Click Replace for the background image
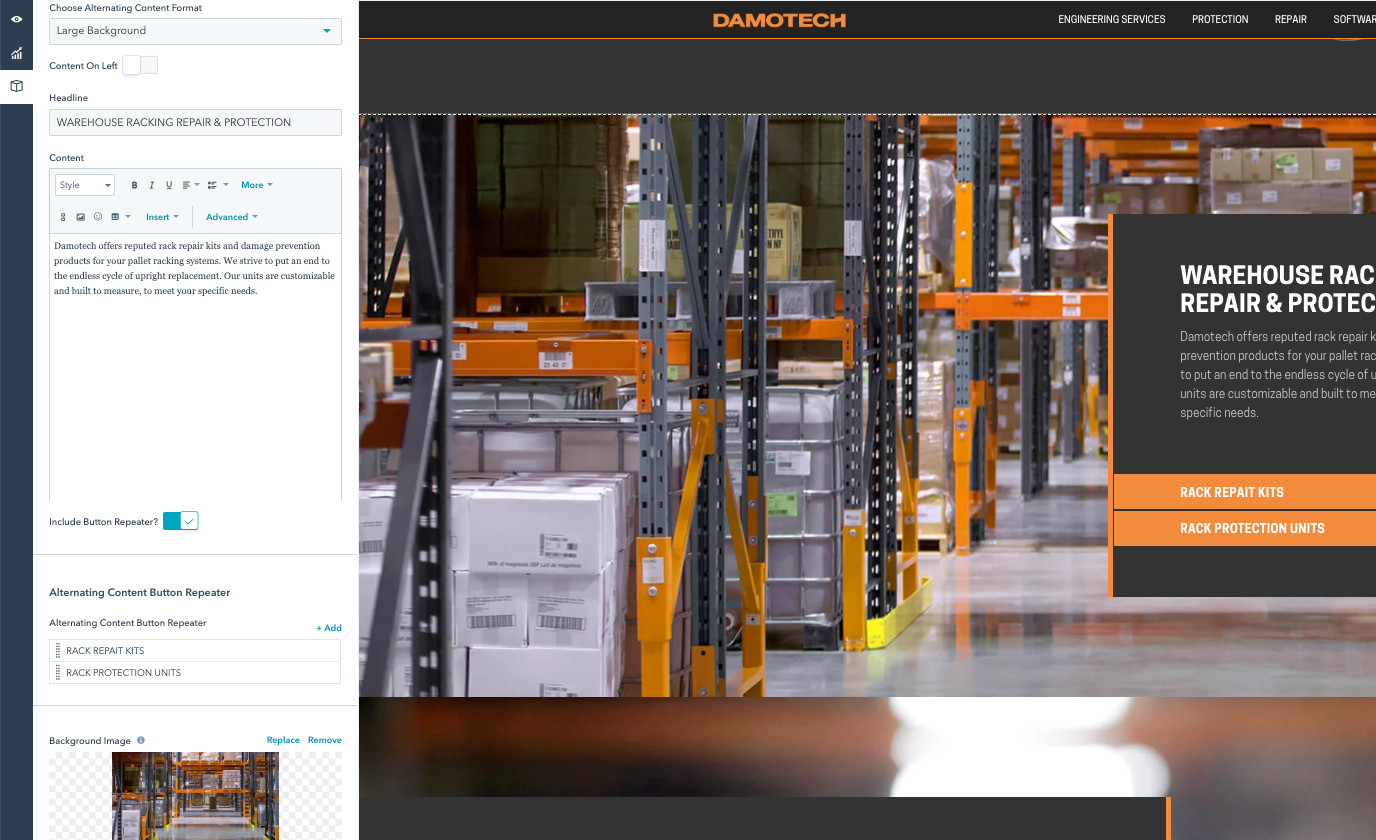 pos(283,740)
